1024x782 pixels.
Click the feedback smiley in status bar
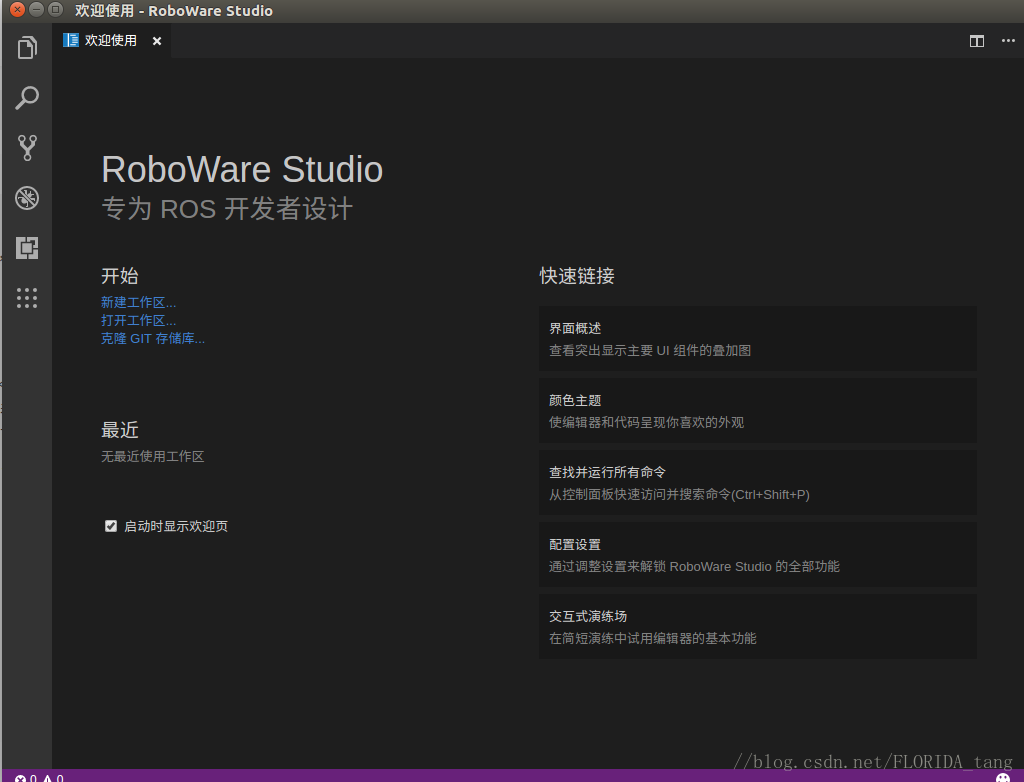(x=1002, y=777)
